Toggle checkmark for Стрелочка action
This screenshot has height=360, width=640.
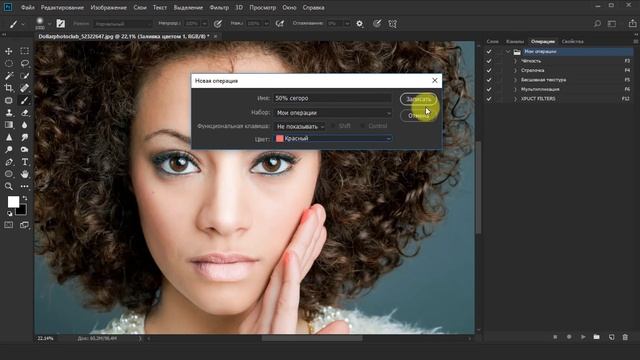point(489,70)
